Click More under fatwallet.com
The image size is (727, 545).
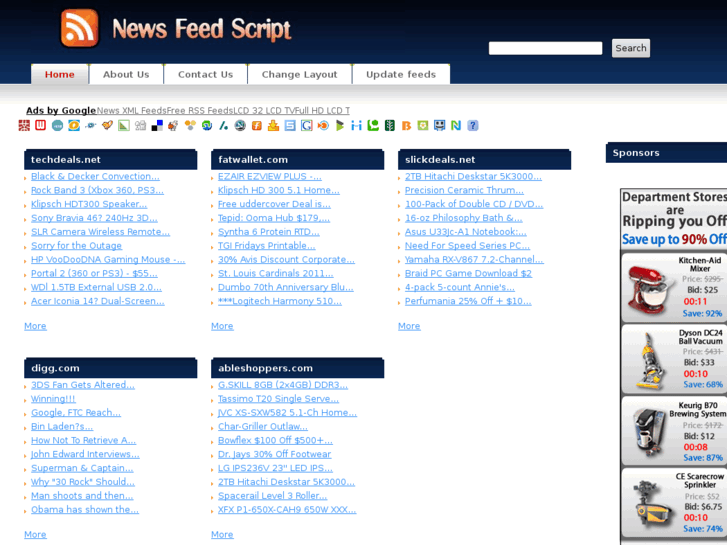point(222,326)
